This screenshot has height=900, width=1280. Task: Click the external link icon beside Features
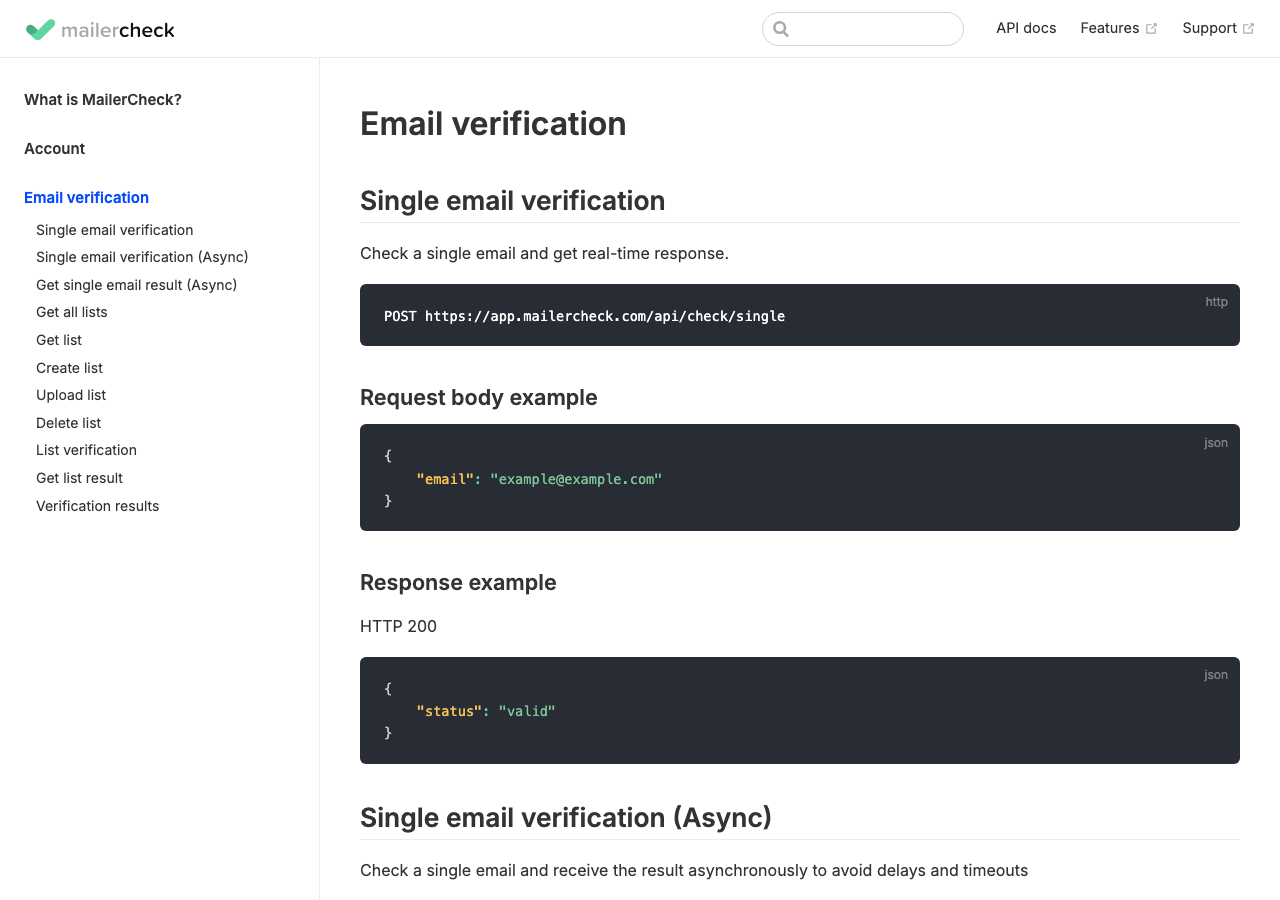click(1151, 29)
